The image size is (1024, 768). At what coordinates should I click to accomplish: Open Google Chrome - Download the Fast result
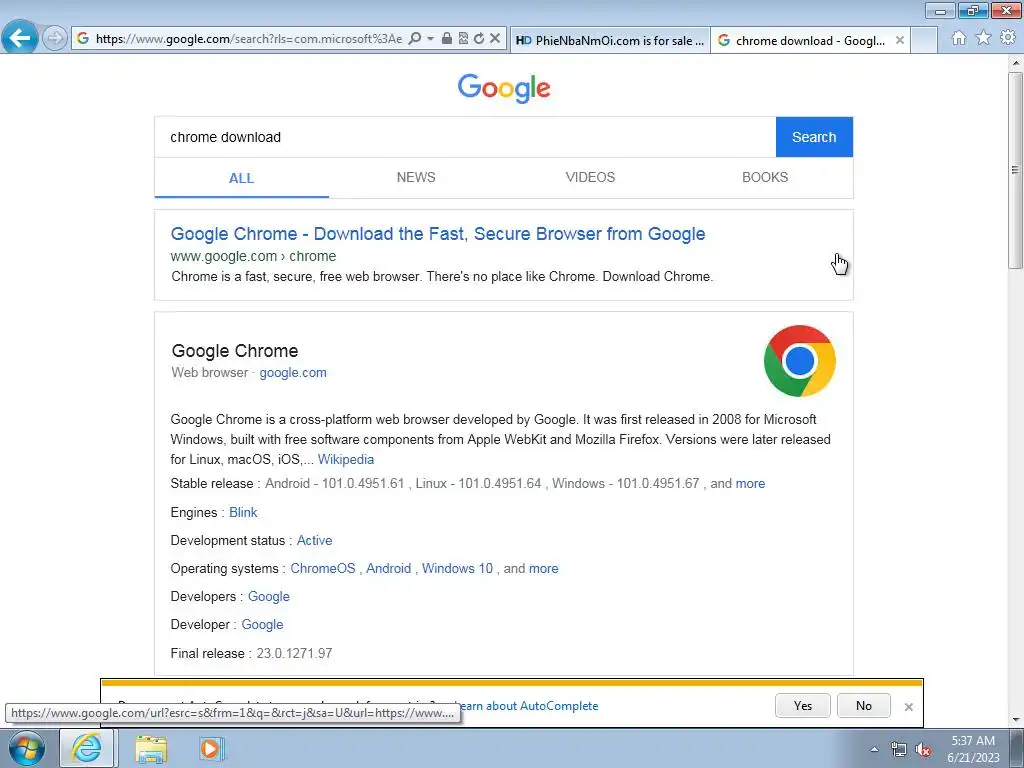438,234
